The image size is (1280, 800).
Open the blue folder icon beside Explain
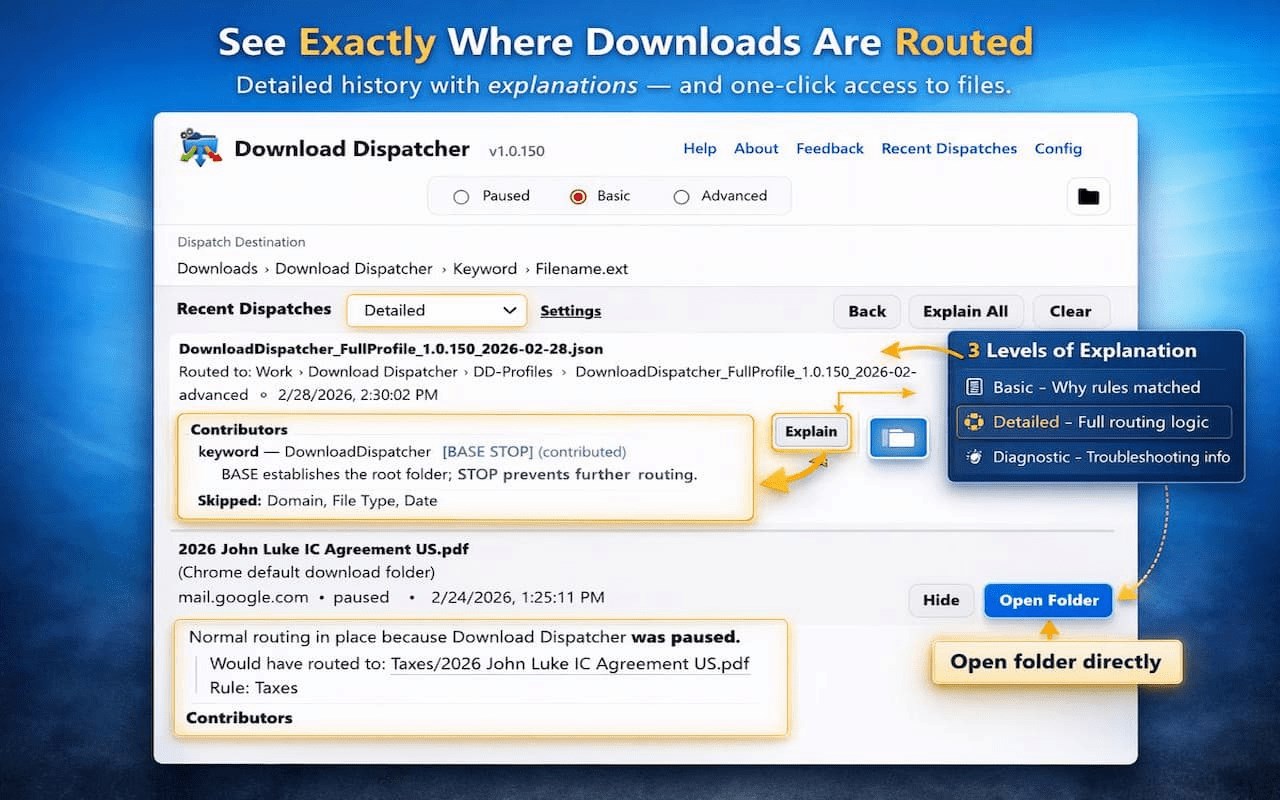pyautogui.click(x=898, y=437)
